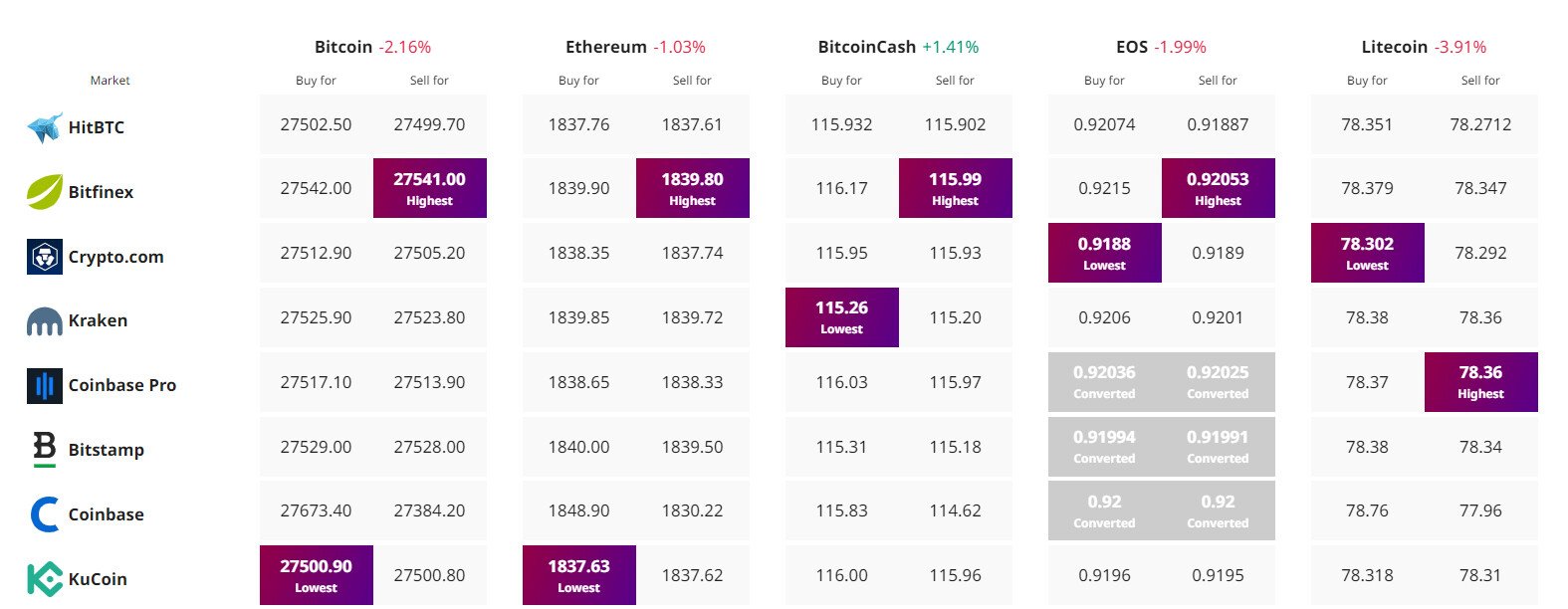Select the BitcoinCash column header
Screen dimensions: 1568x609
867,47
